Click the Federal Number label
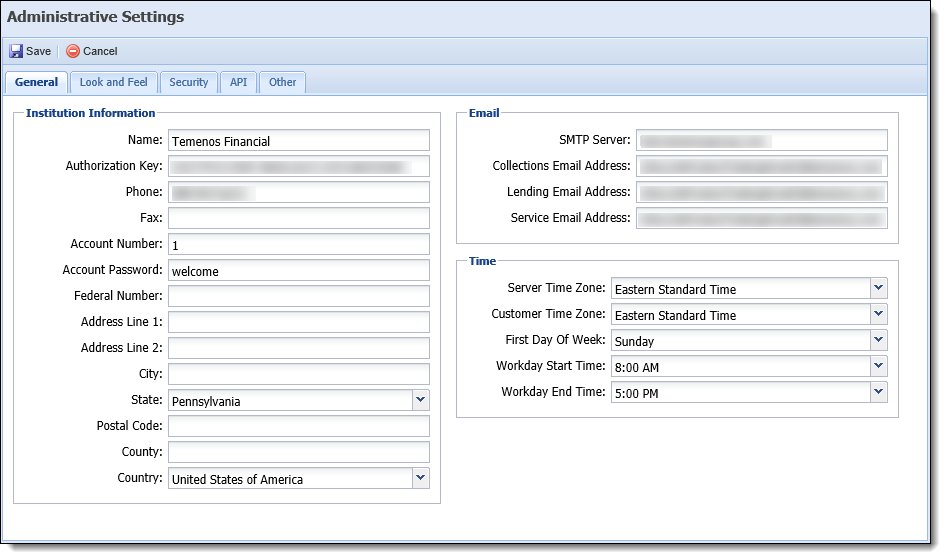This screenshot has height=559, width=946. [x=118, y=295]
